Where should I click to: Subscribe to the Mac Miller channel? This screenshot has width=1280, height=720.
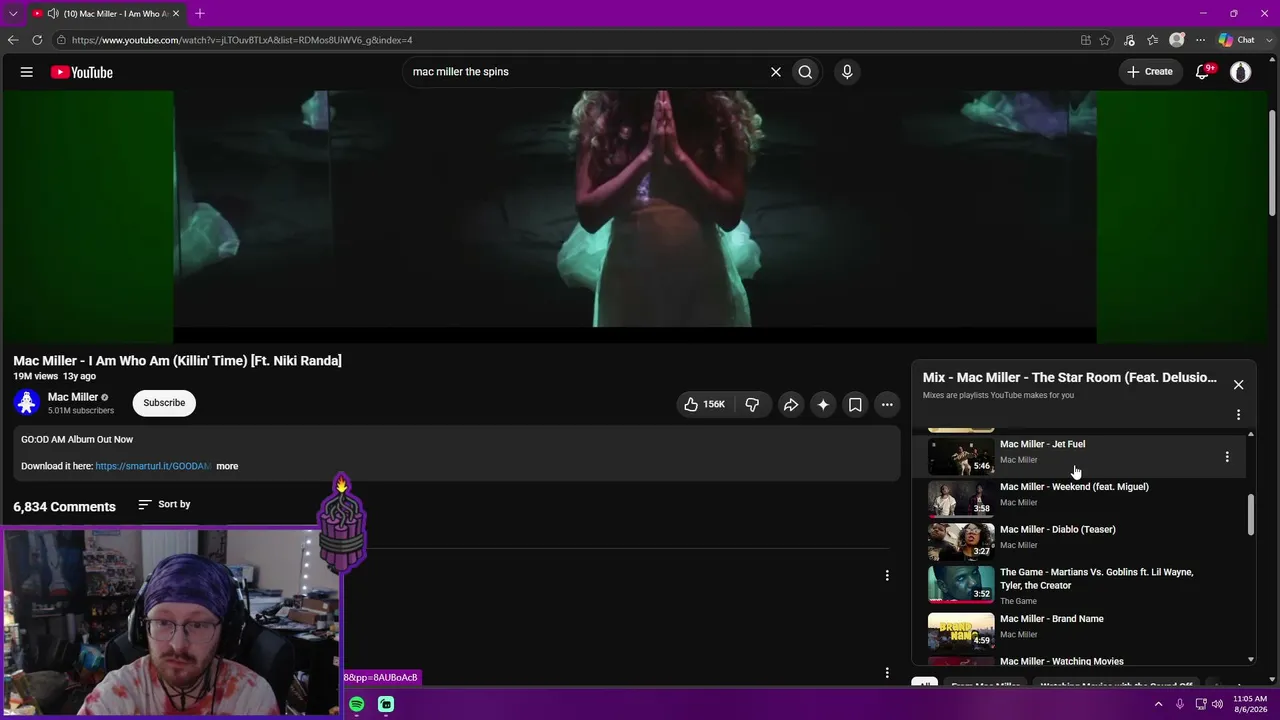(x=164, y=403)
